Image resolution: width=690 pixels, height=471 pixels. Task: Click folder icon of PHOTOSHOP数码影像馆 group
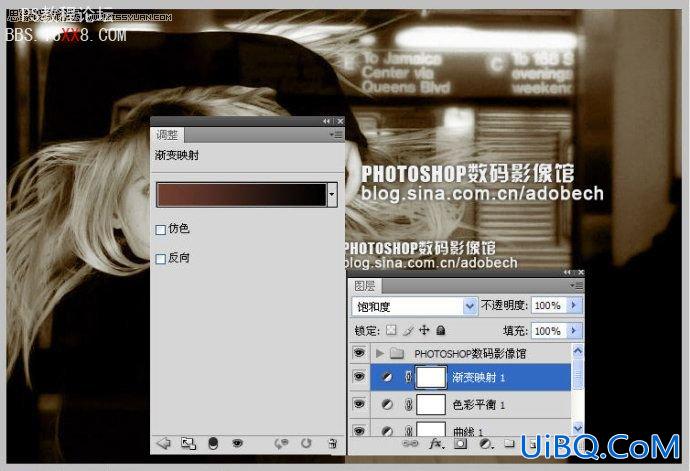[x=397, y=353]
